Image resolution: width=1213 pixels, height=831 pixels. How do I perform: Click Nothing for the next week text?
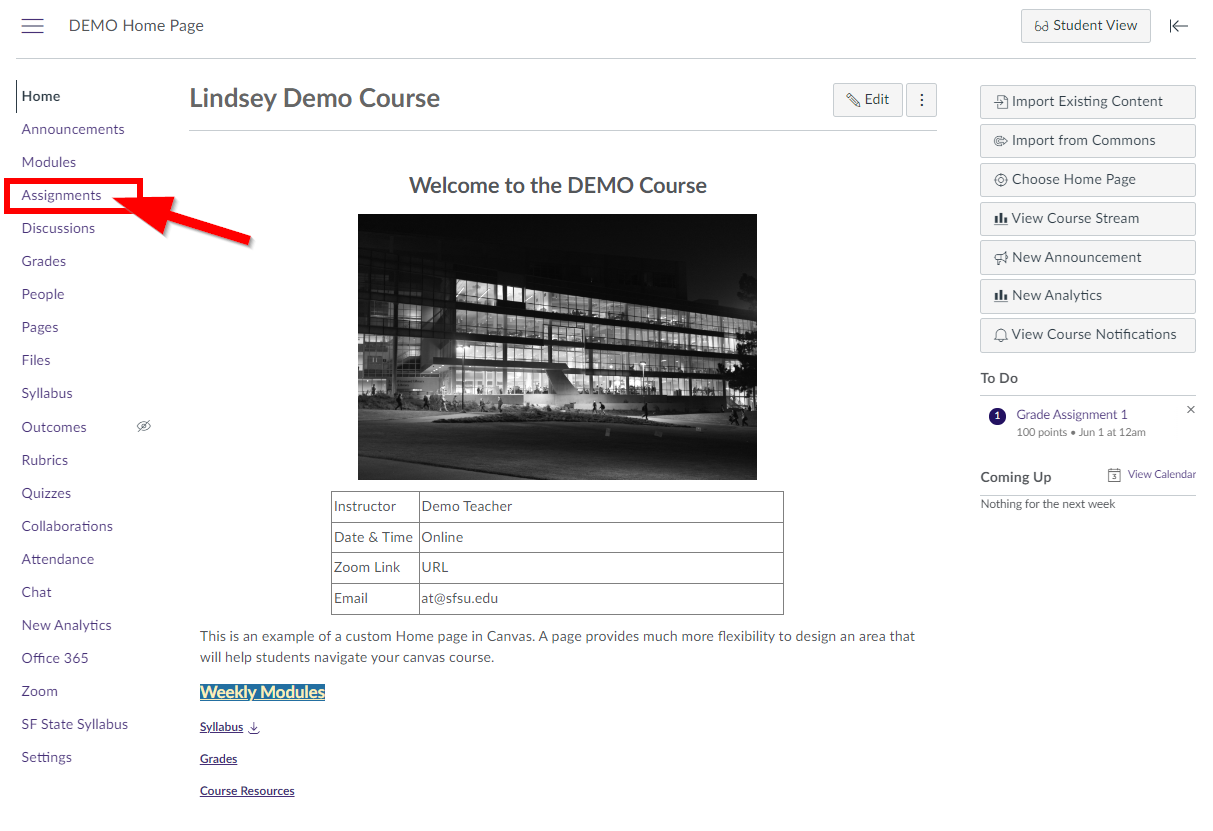pos(1048,504)
